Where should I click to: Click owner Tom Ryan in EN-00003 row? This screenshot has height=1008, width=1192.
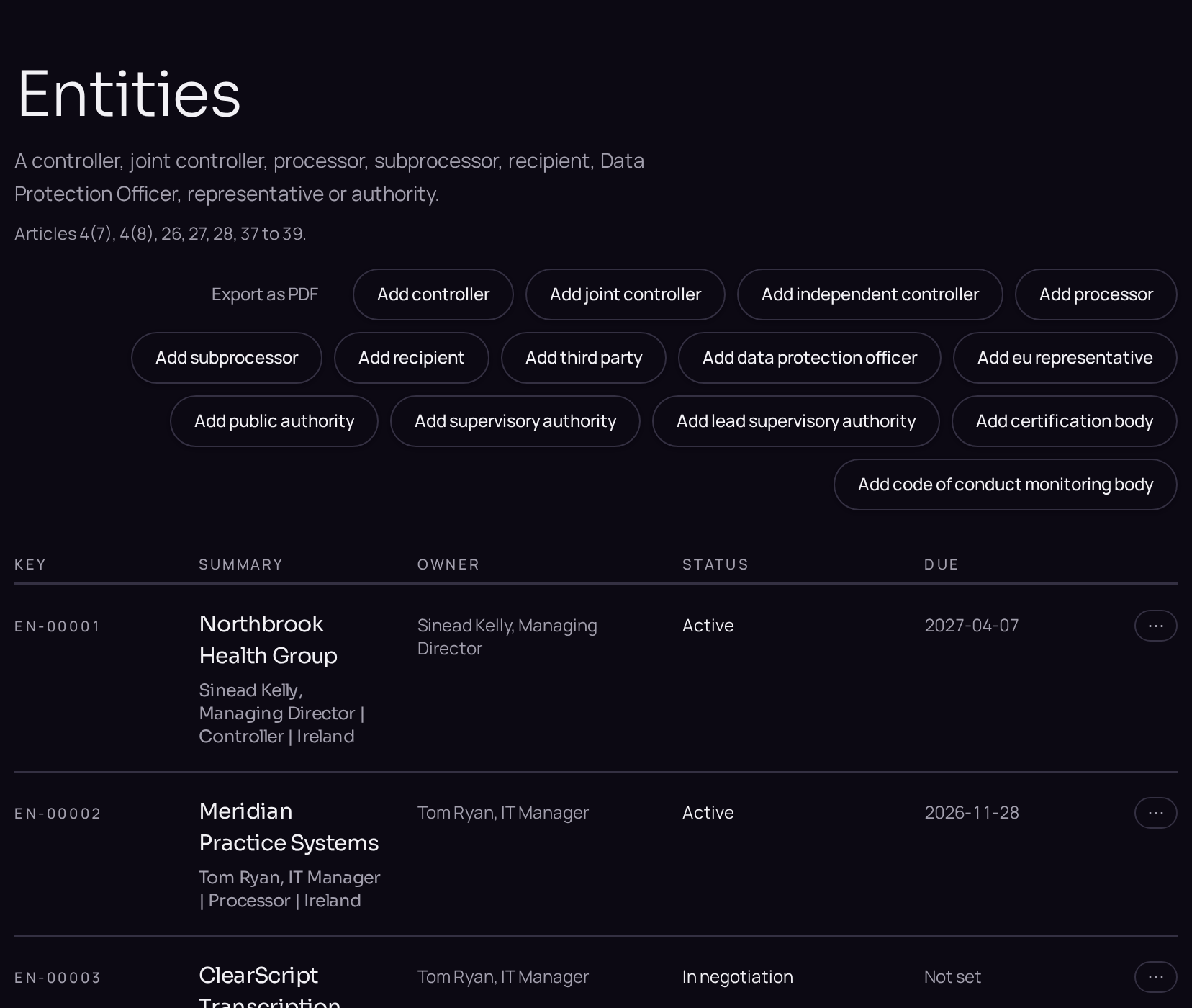(502, 977)
